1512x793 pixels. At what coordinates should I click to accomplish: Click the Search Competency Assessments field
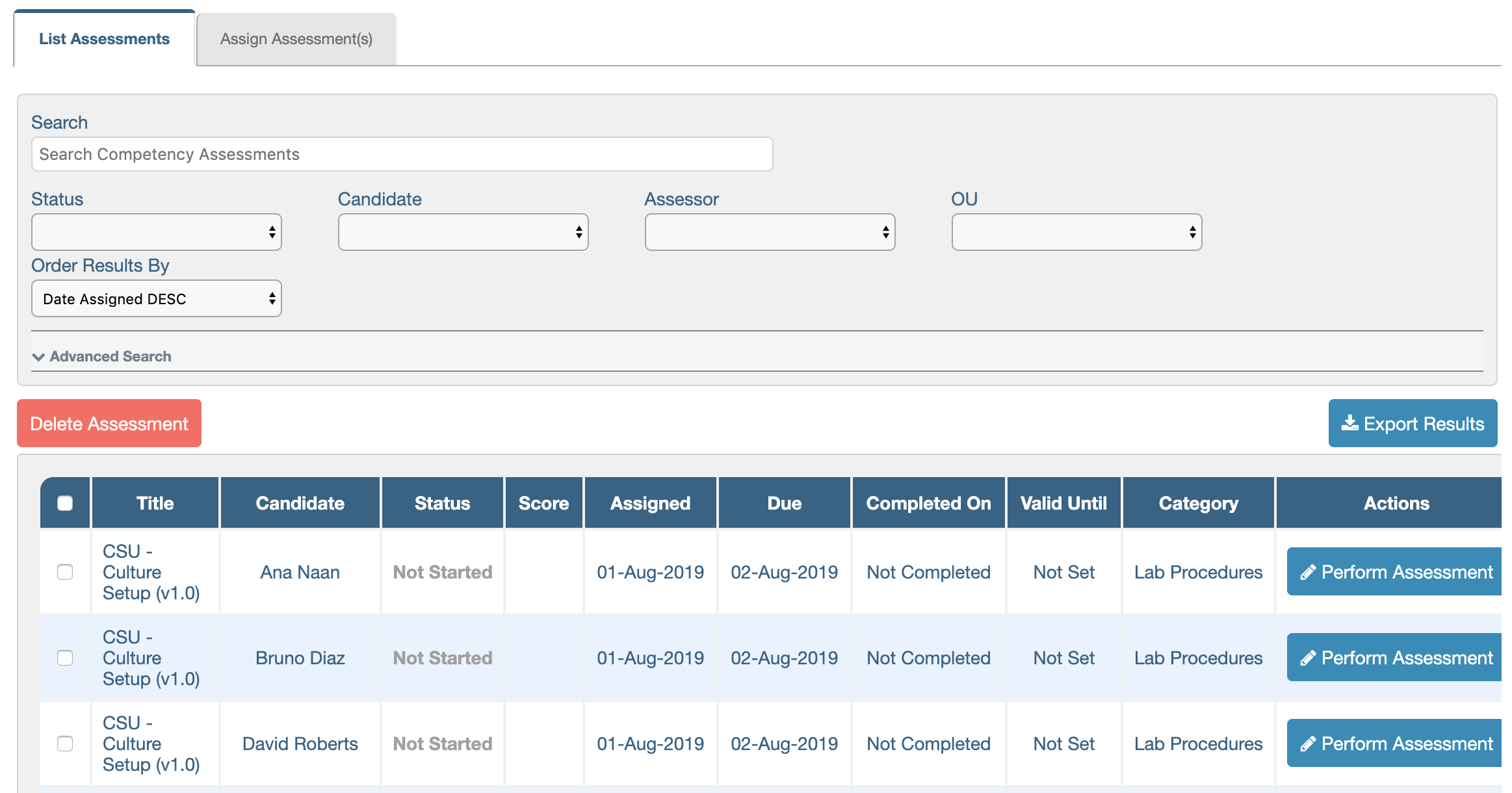coord(402,154)
